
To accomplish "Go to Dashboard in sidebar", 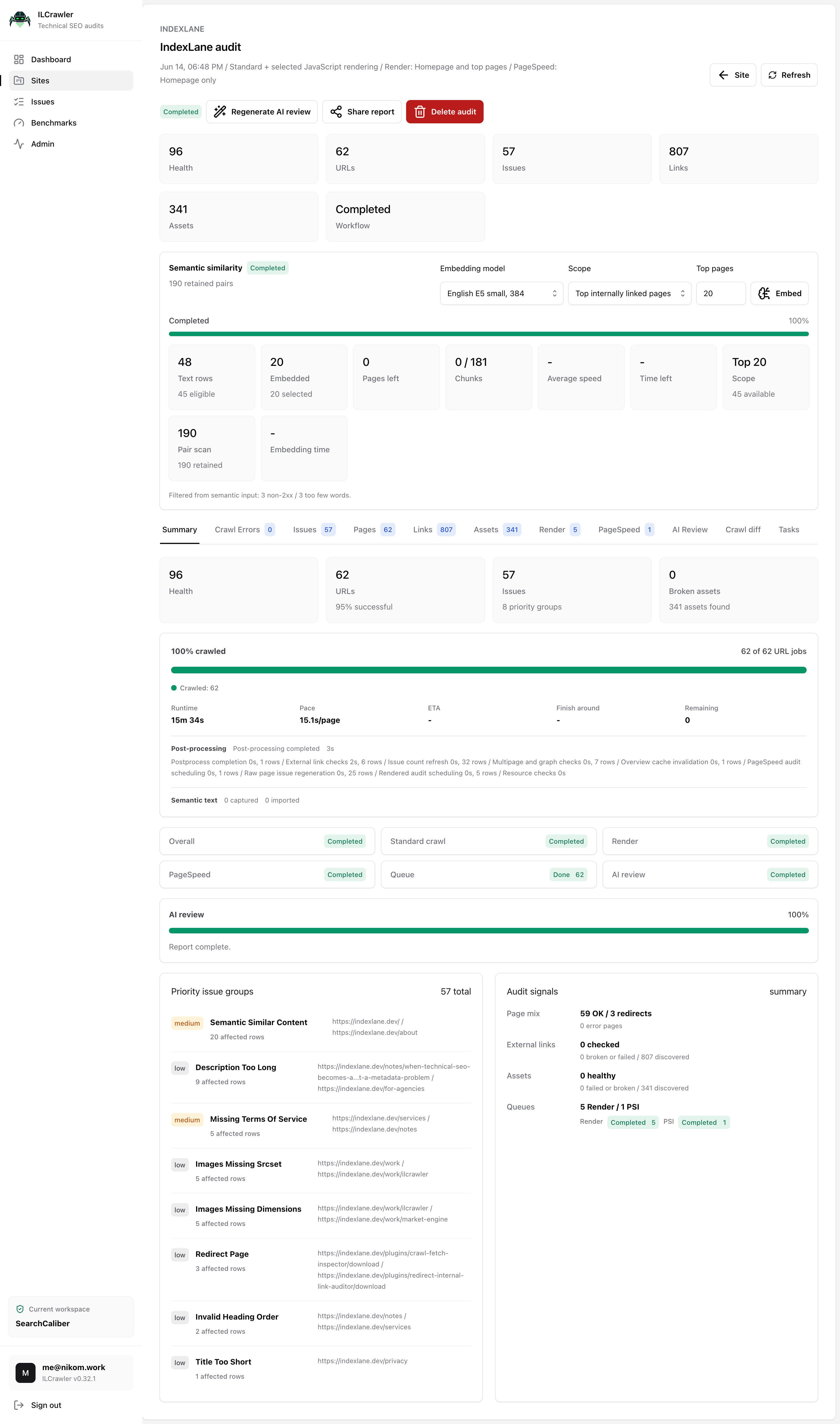I will pyautogui.click(x=71, y=59).
